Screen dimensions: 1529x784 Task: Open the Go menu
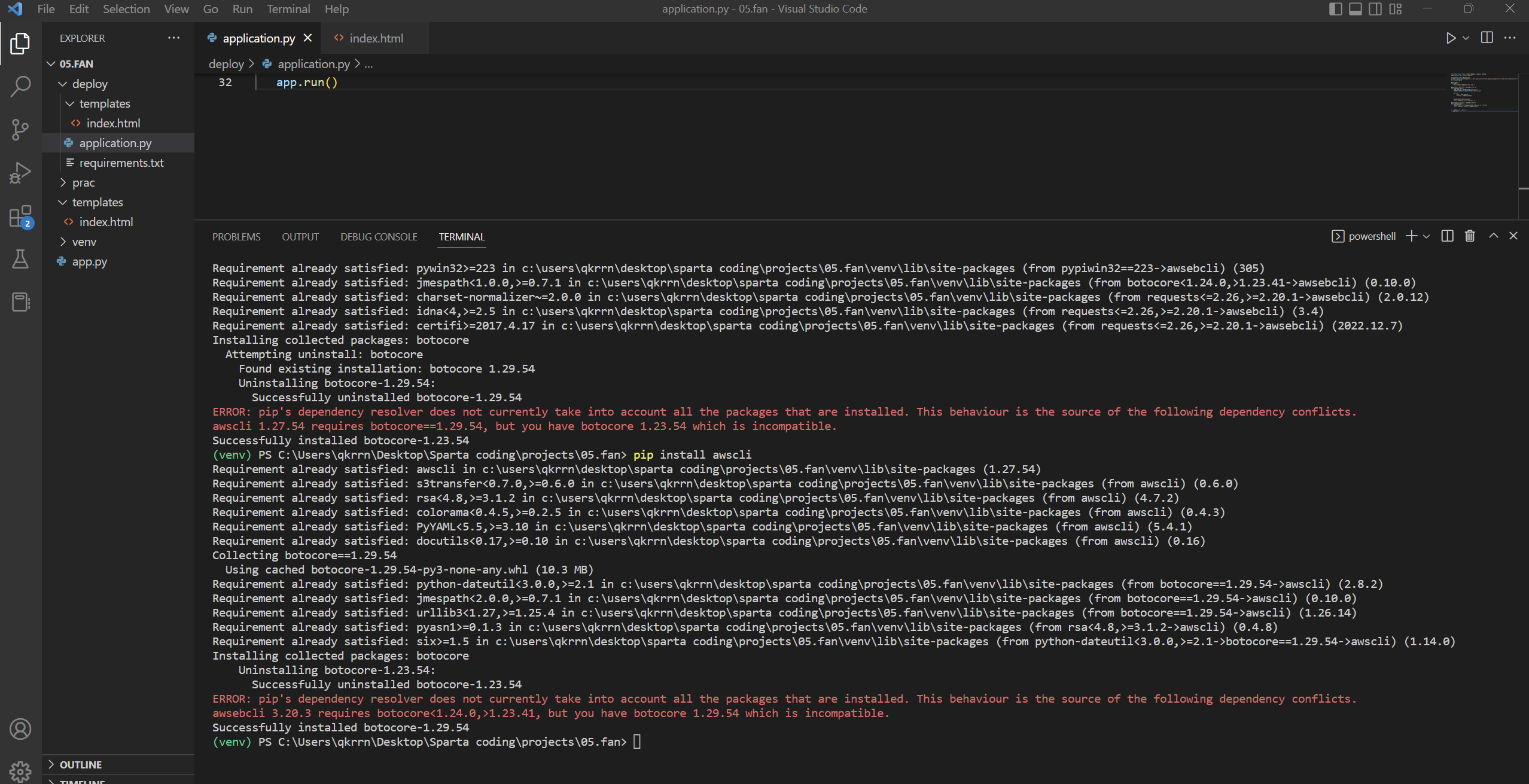point(211,9)
